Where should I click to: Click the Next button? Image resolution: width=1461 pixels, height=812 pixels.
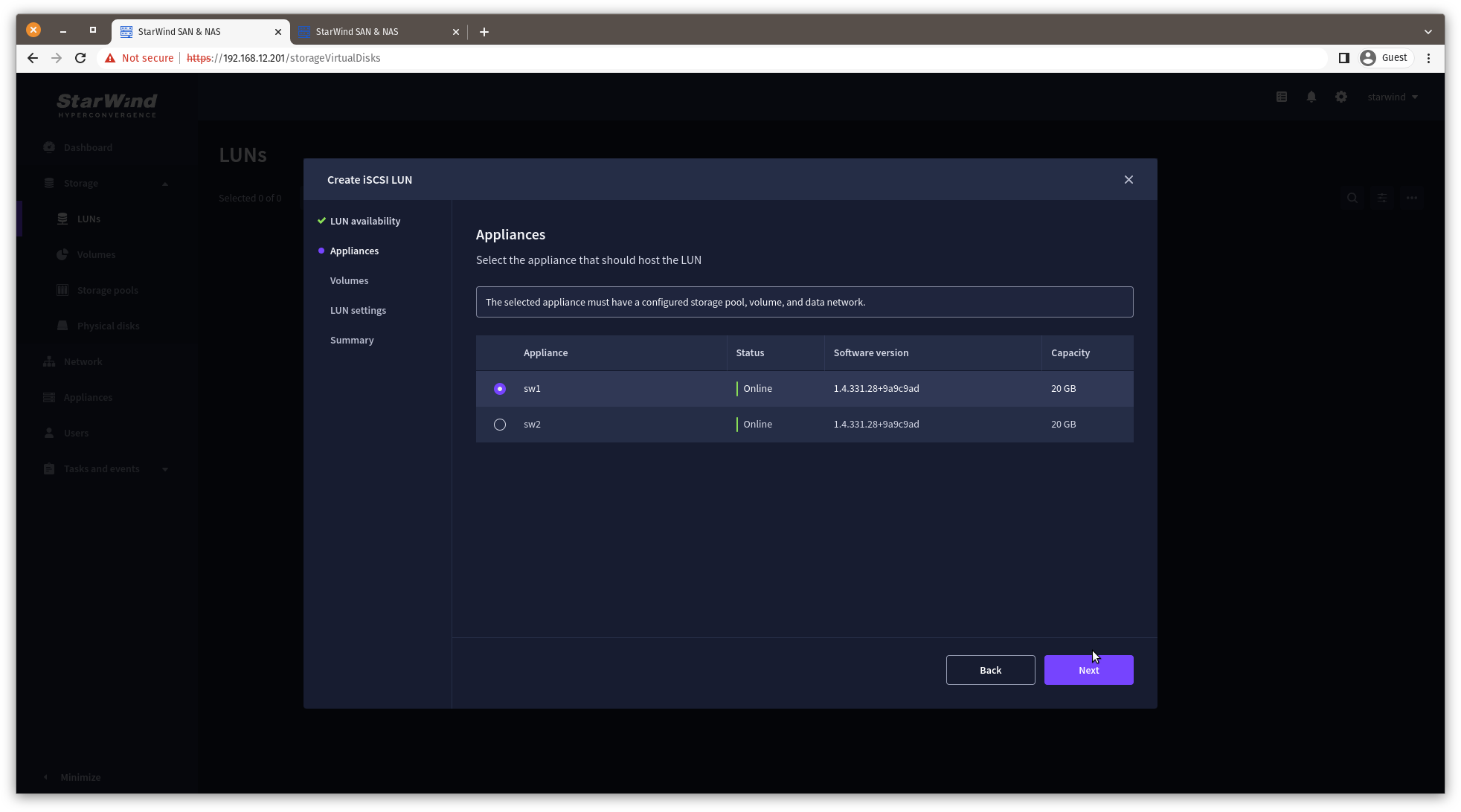tap(1088, 670)
